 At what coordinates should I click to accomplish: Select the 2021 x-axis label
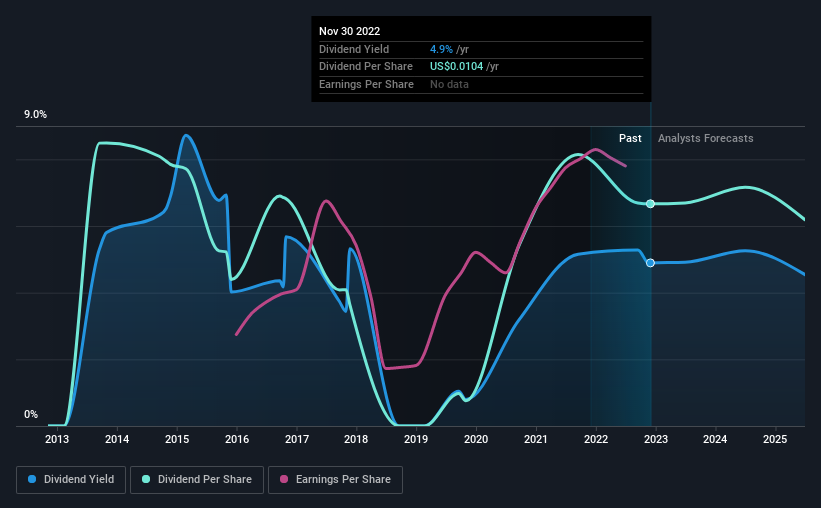(x=536, y=439)
